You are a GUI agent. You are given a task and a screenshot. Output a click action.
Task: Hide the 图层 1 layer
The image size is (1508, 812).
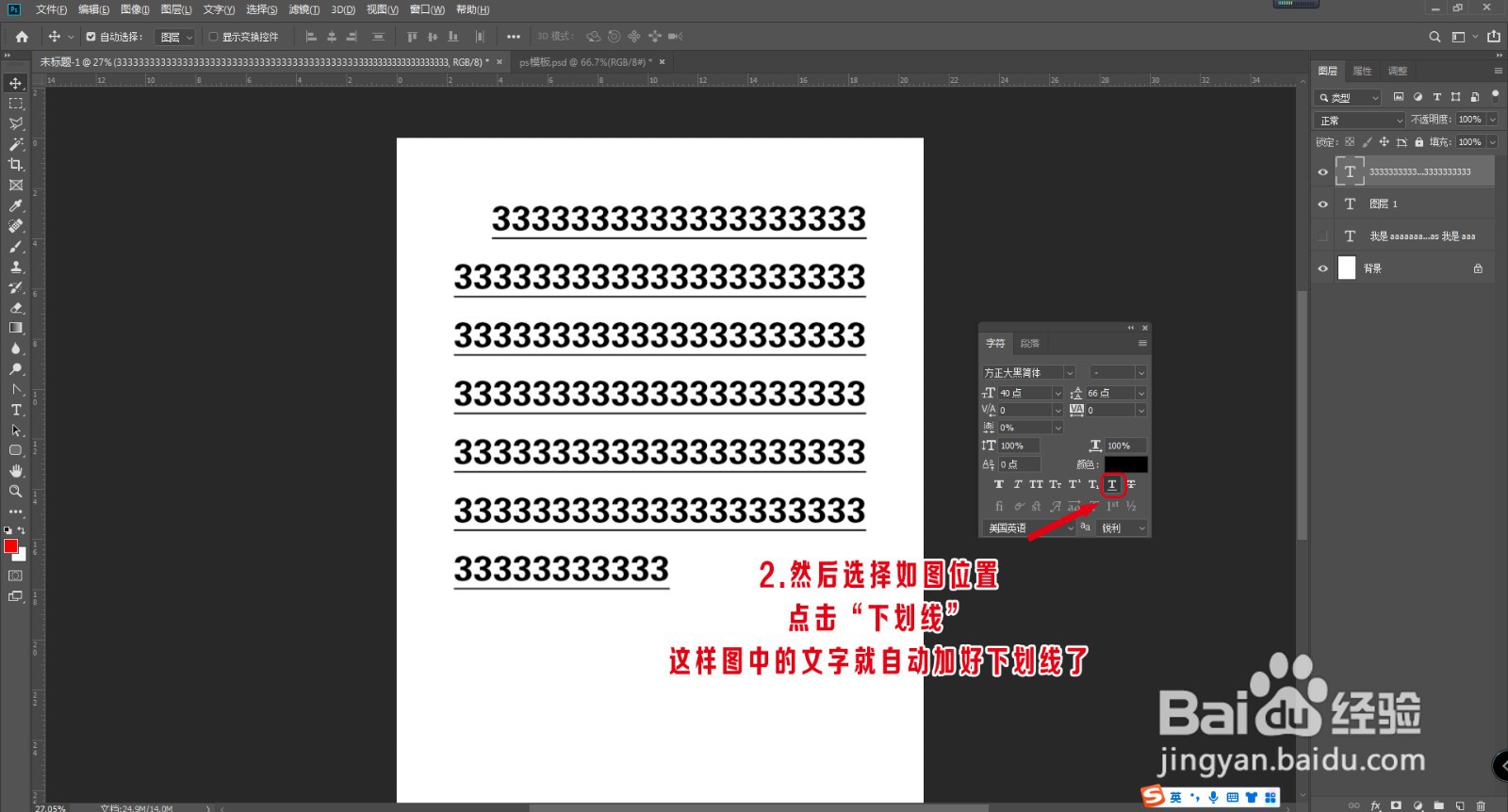pyautogui.click(x=1322, y=204)
